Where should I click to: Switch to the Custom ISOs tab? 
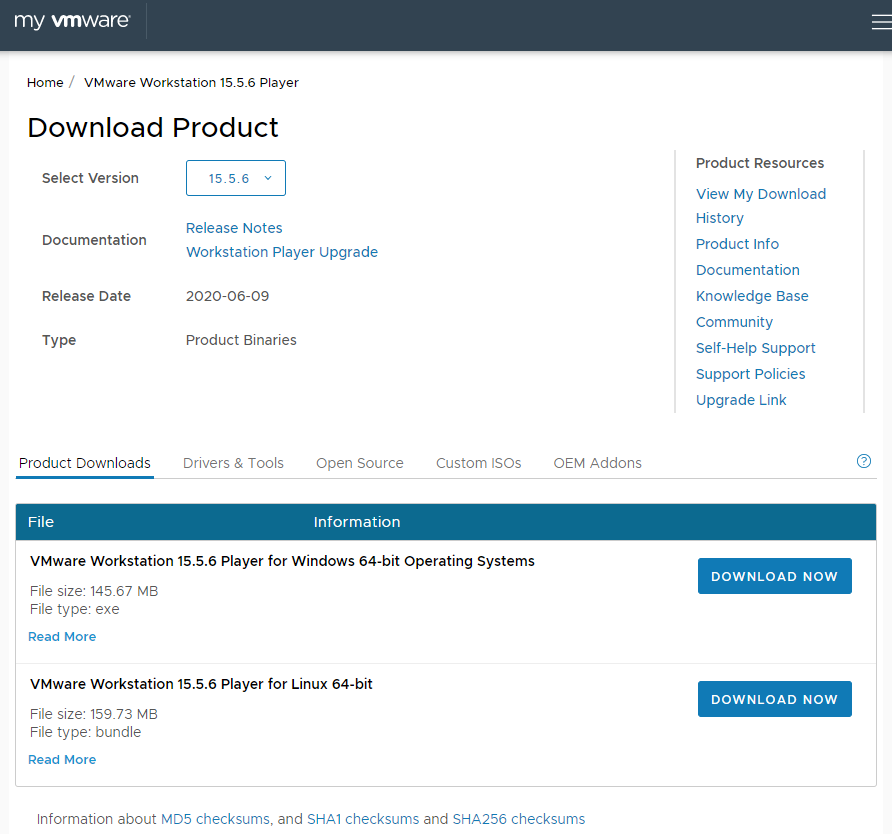tap(478, 463)
